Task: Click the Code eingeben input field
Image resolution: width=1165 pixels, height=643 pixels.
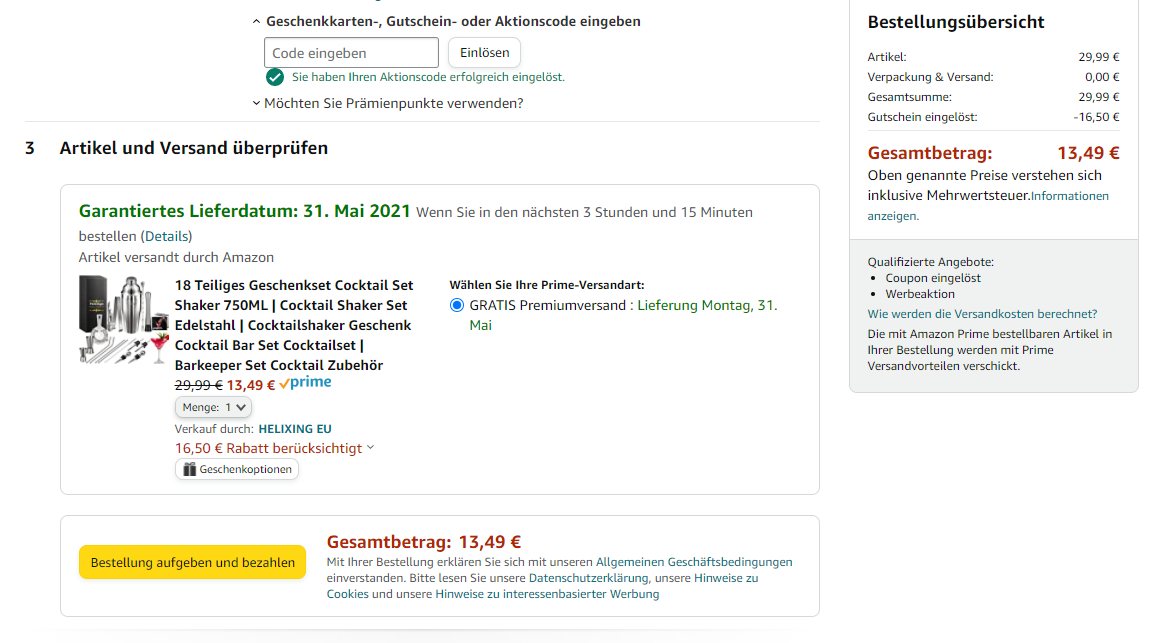Action: click(351, 53)
